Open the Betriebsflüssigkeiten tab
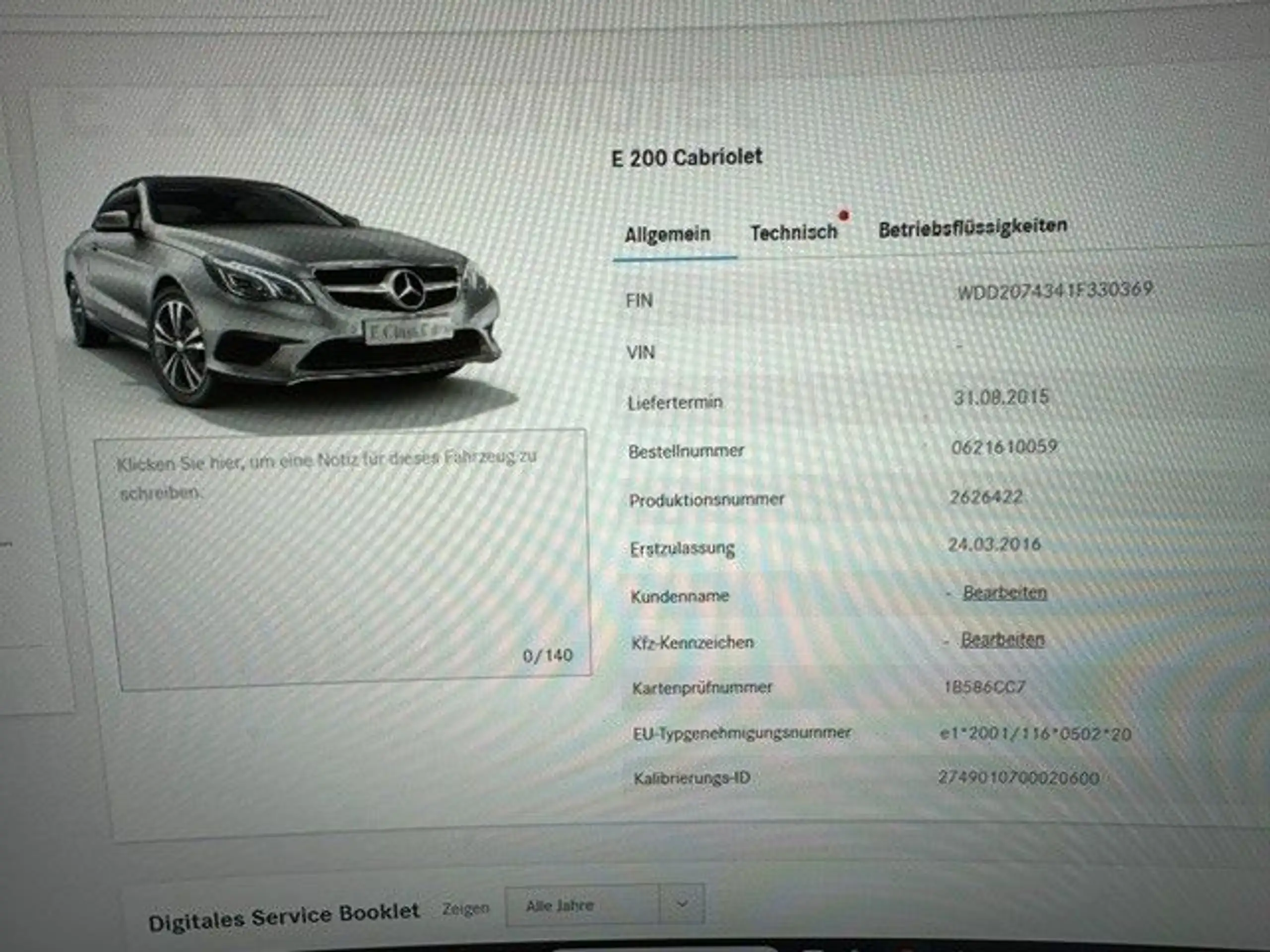 pos(973,227)
